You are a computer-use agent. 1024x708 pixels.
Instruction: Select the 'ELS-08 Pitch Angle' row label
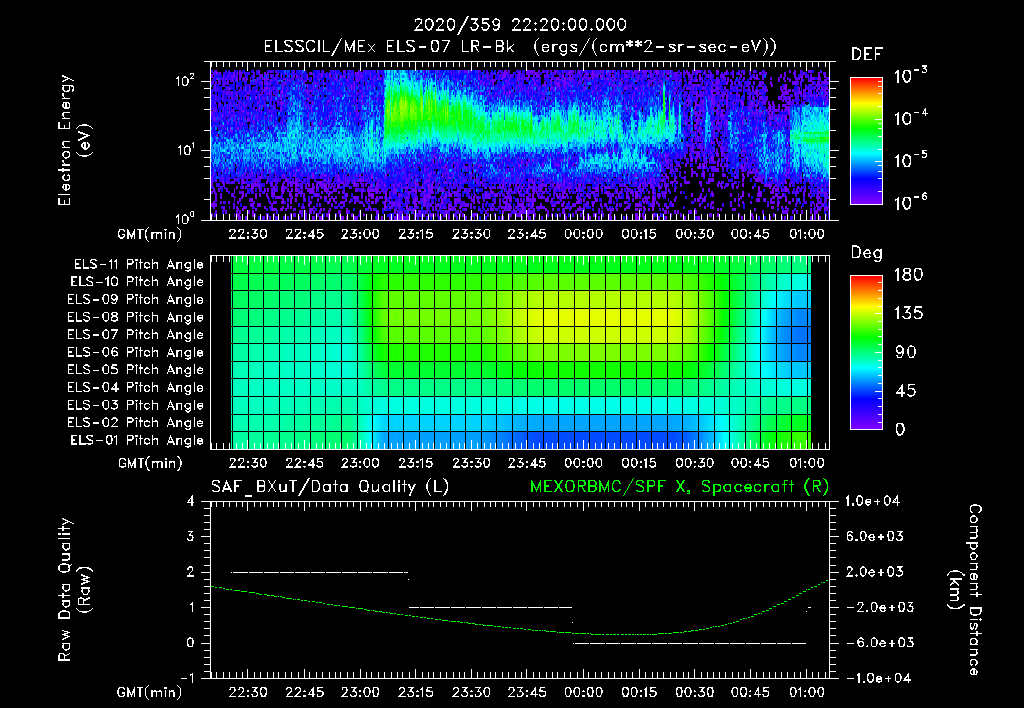click(136, 317)
